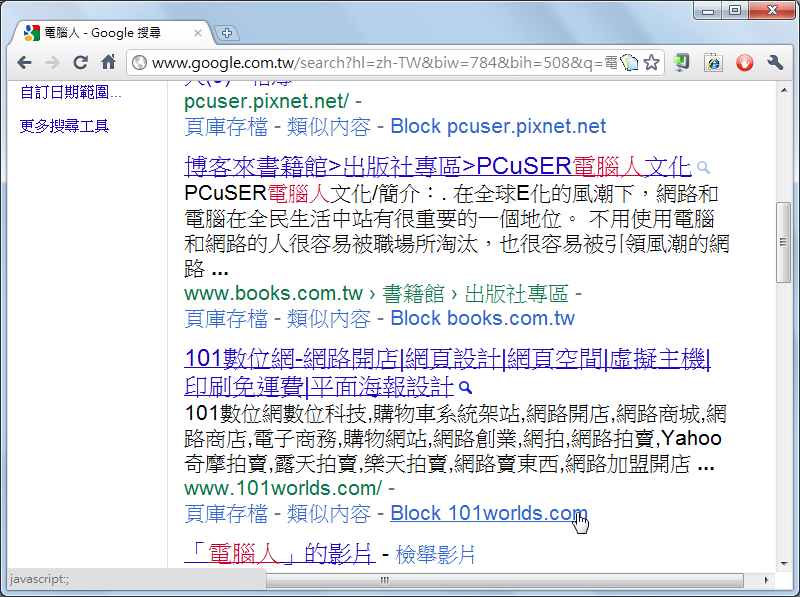Click www.101worlds.com/ green URL text
The width and height of the screenshot is (800, 597).
(x=283, y=489)
